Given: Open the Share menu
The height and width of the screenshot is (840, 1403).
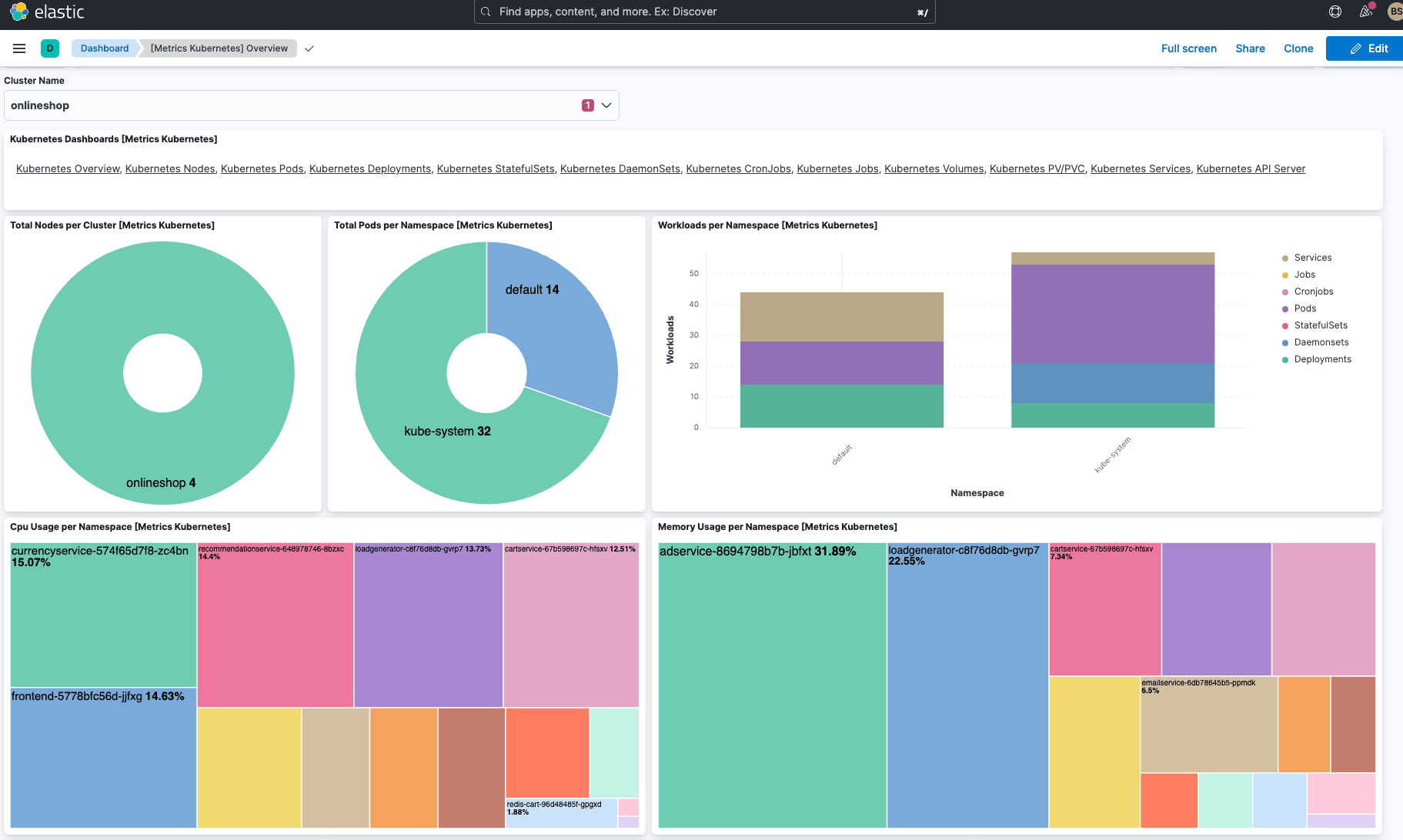Looking at the screenshot, I should 1250,48.
